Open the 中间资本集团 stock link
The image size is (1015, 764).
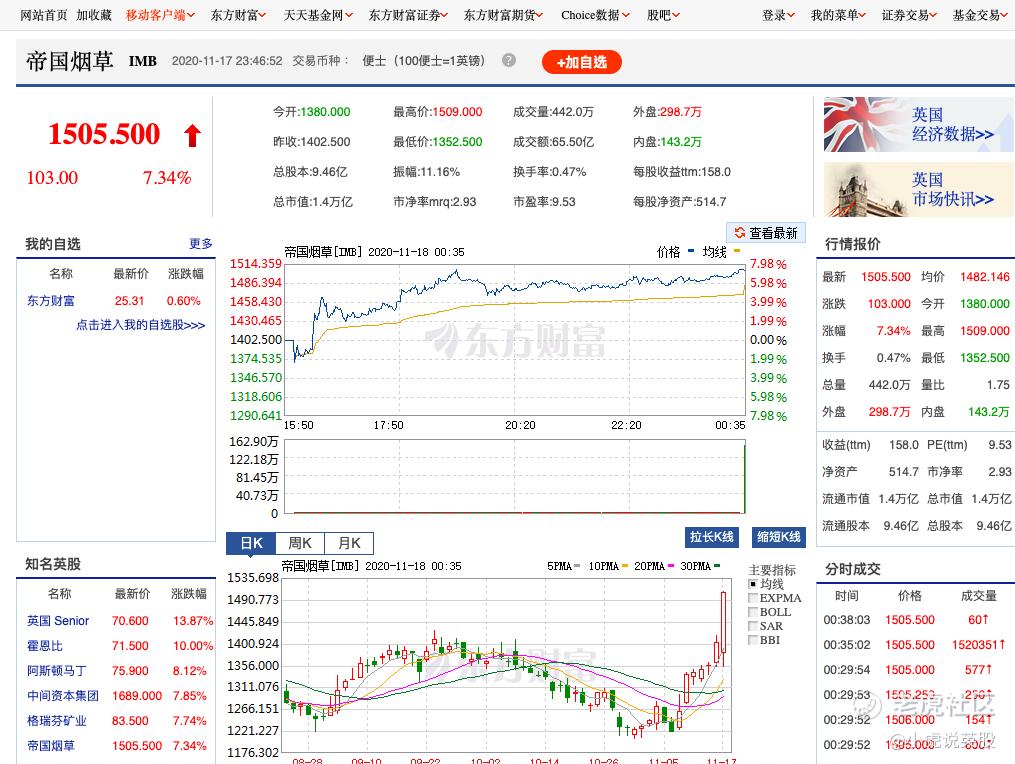[x=63, y=695]
